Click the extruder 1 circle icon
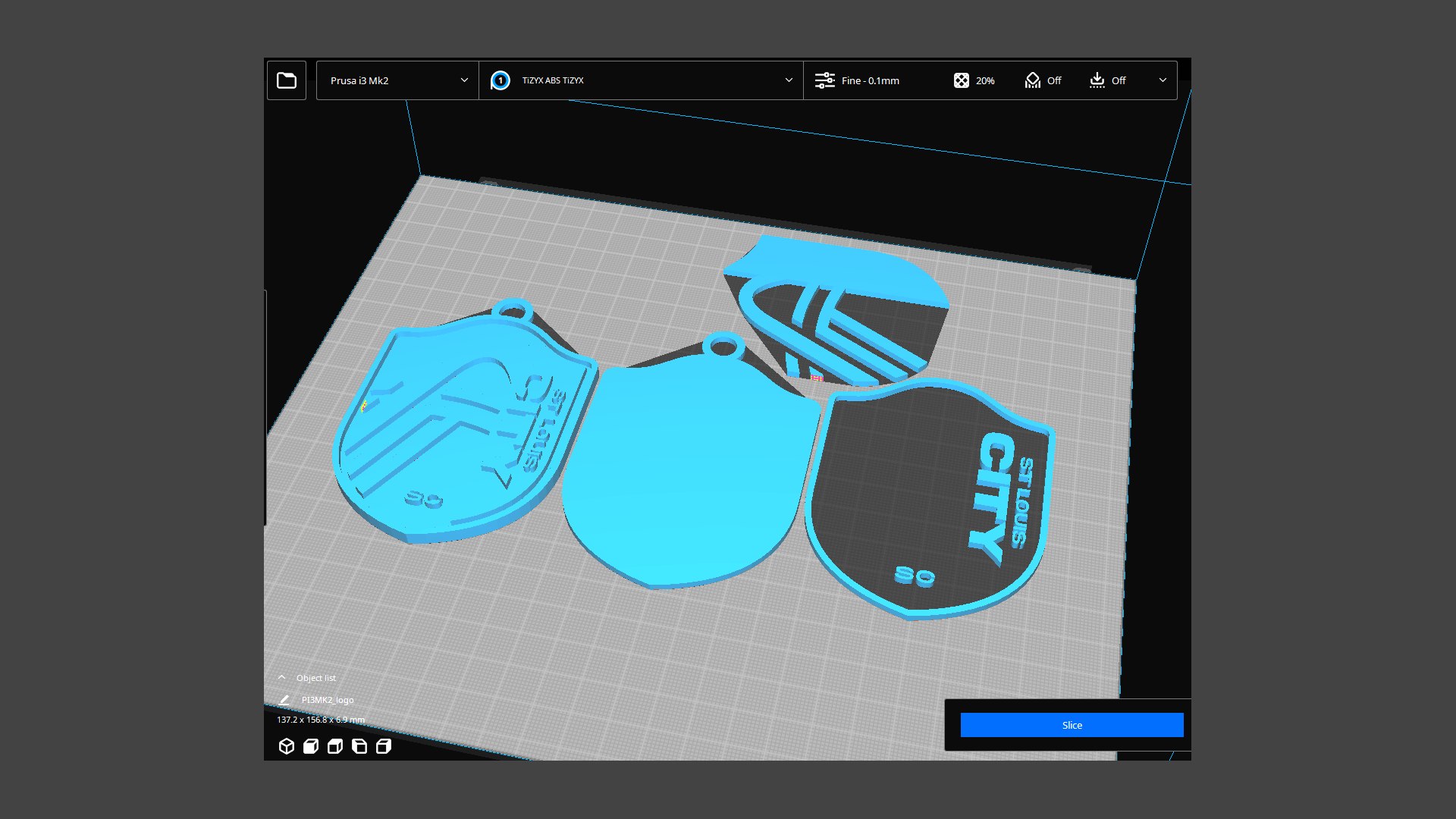 500,80
